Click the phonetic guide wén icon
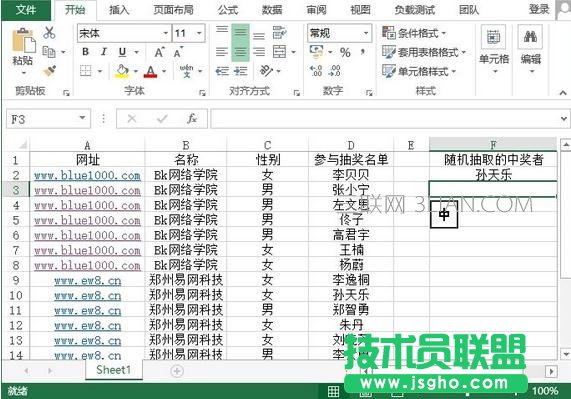 [x=186, y=71]
